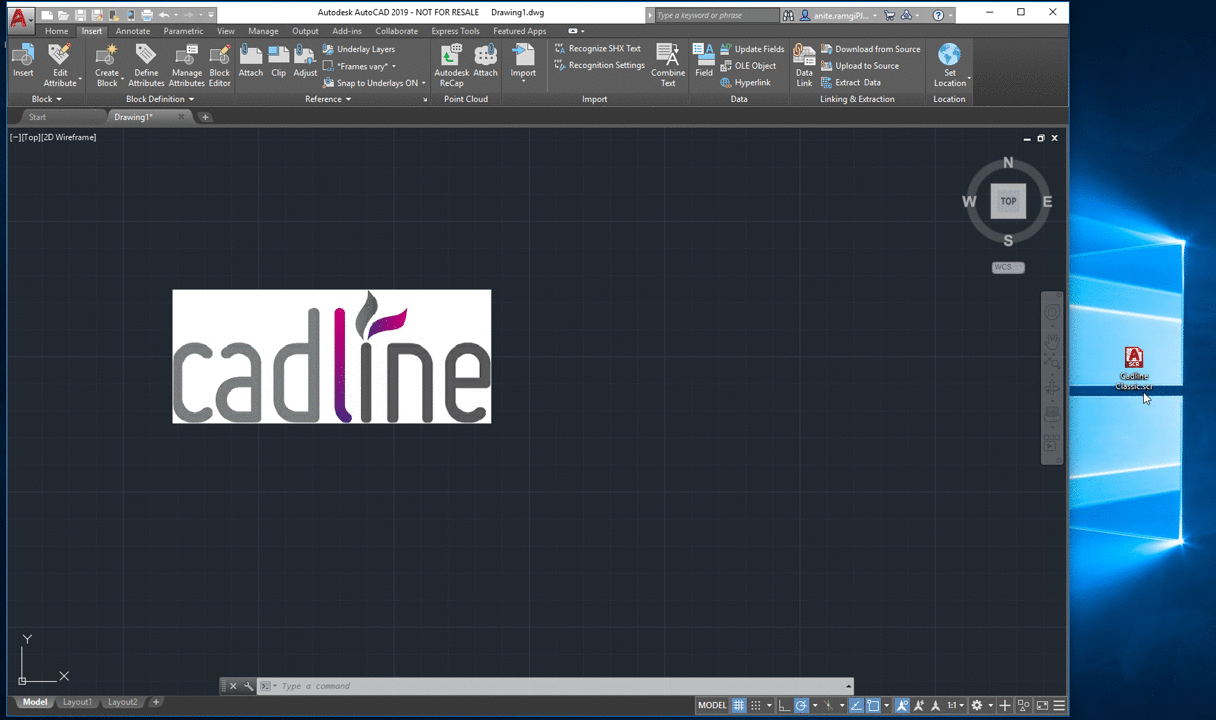Image resolution: width=1216 pixels, height=720 pixels.
Task: Click the Save icon in Quick Access toolbar
Action: [80, 15]
